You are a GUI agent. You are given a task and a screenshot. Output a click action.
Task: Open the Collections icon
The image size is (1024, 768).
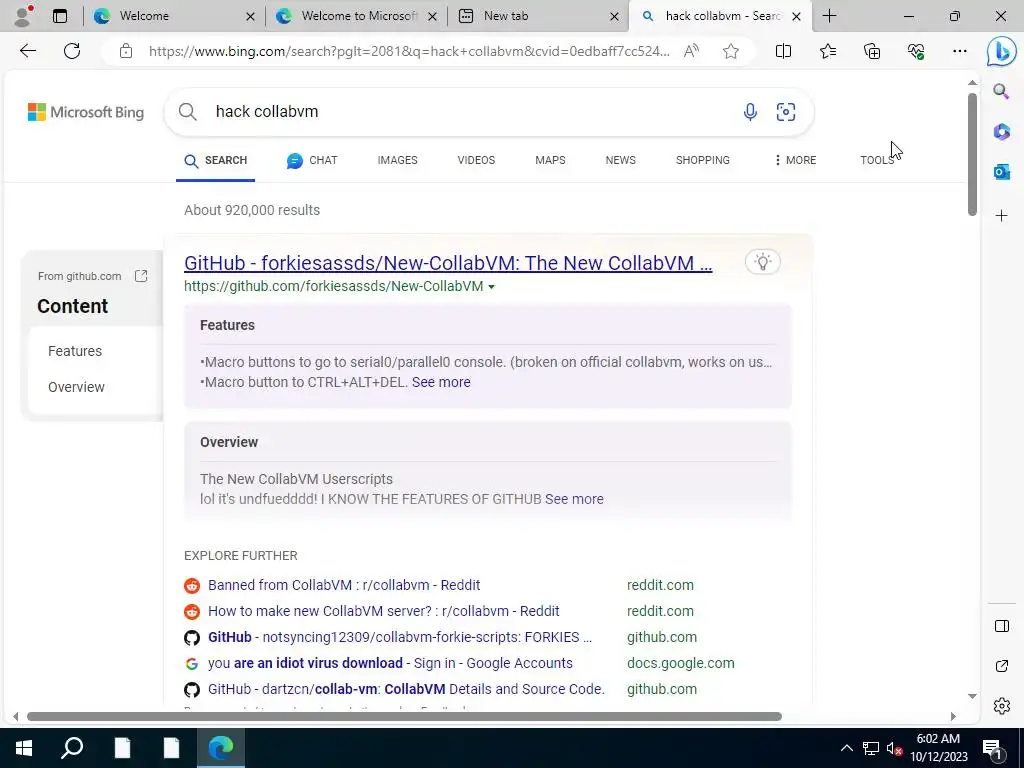872,51
